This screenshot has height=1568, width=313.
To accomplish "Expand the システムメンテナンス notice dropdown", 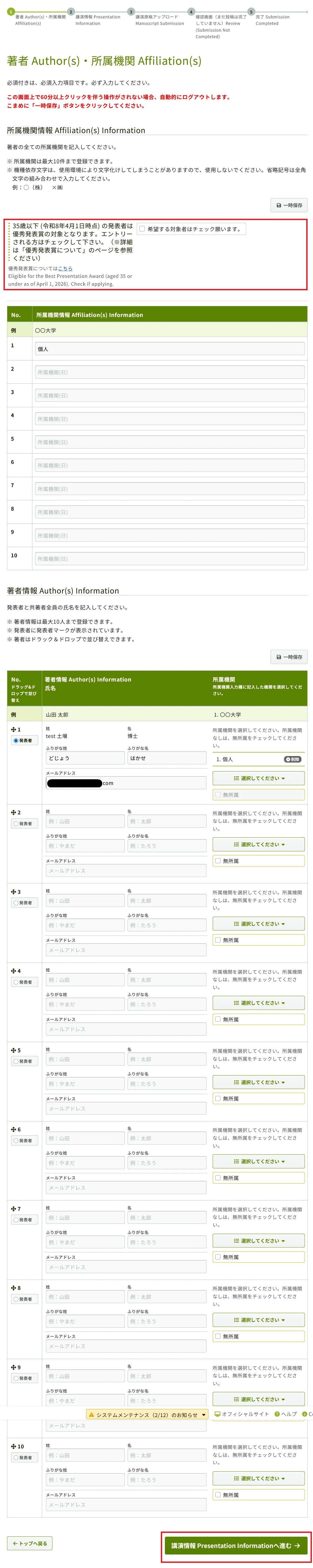I will (203, 1415).
